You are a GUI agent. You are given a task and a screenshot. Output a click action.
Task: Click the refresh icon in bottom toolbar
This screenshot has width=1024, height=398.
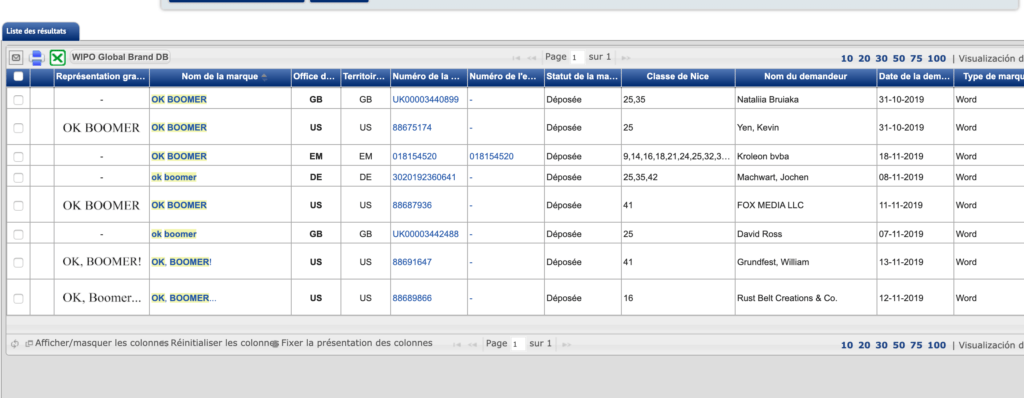tap(15, 344)
